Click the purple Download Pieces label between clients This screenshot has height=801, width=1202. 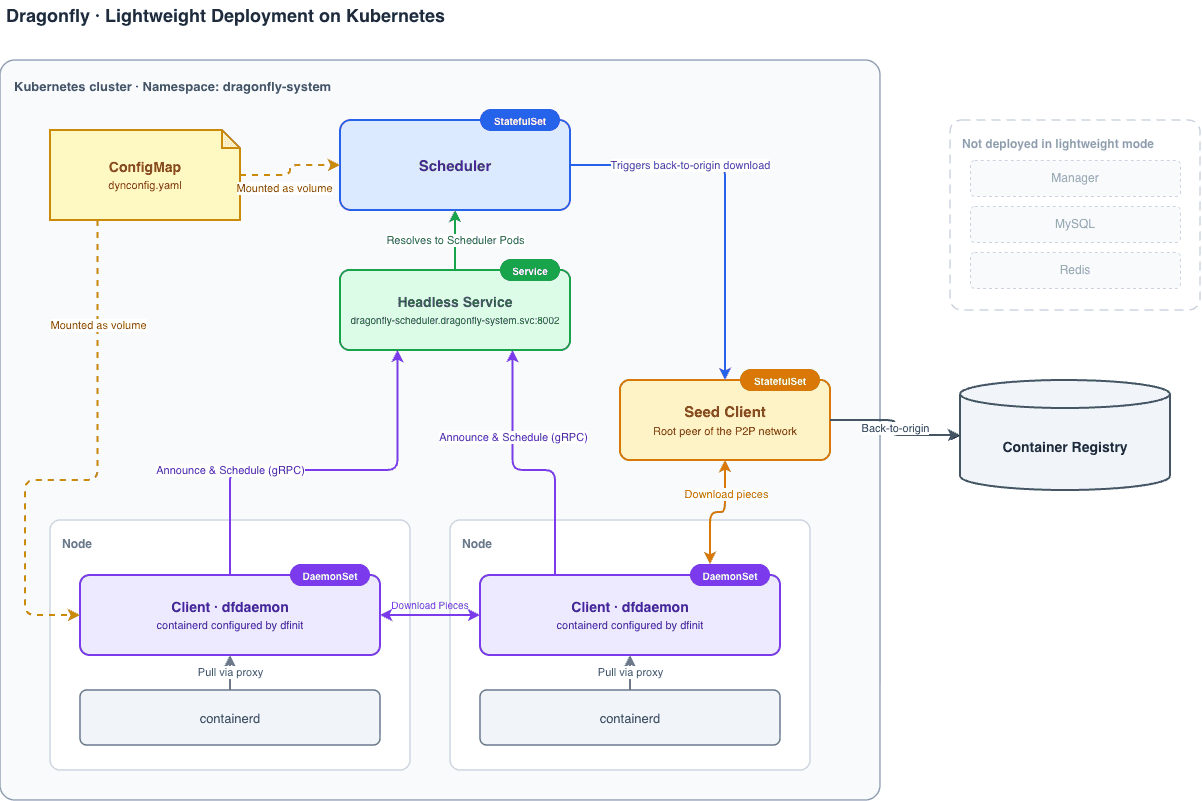tap(430, 605)
